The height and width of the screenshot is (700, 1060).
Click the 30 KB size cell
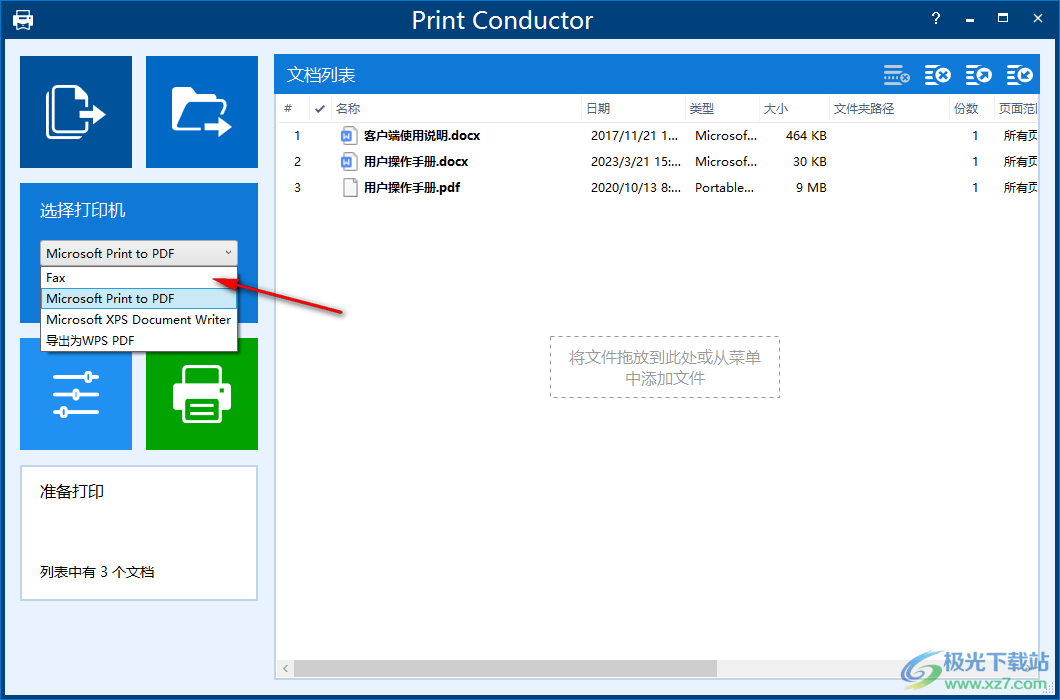[x=810, y=162]
